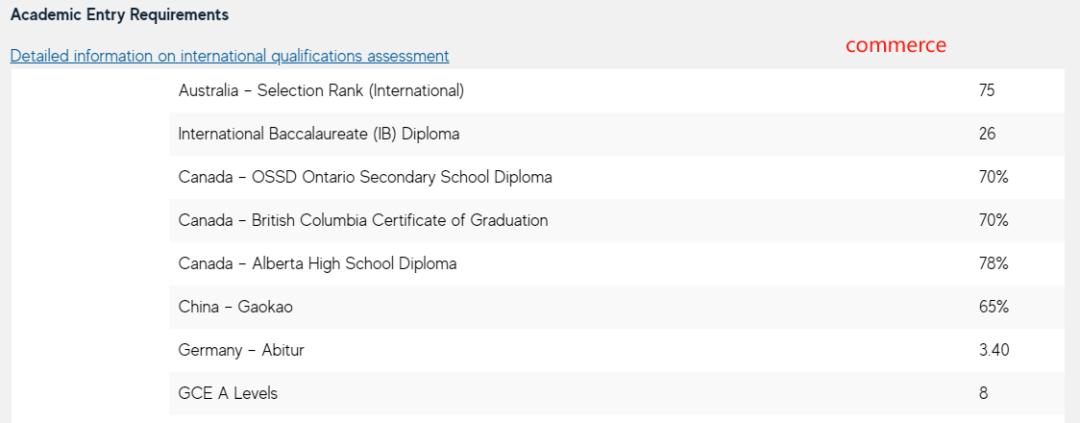Viewport: 1080px width, 423px height.
Task: Click the empty cell left of Gaokao row
Action: pyautogui.click(x=91, y=307)
